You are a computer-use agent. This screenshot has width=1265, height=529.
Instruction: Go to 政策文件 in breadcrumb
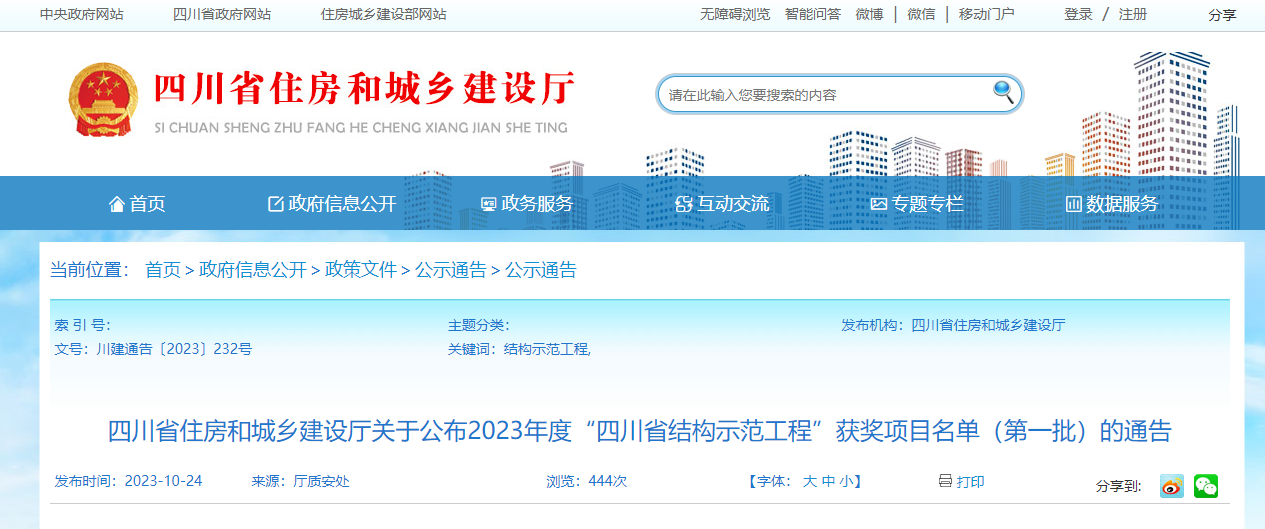click(x=361, y=270)
